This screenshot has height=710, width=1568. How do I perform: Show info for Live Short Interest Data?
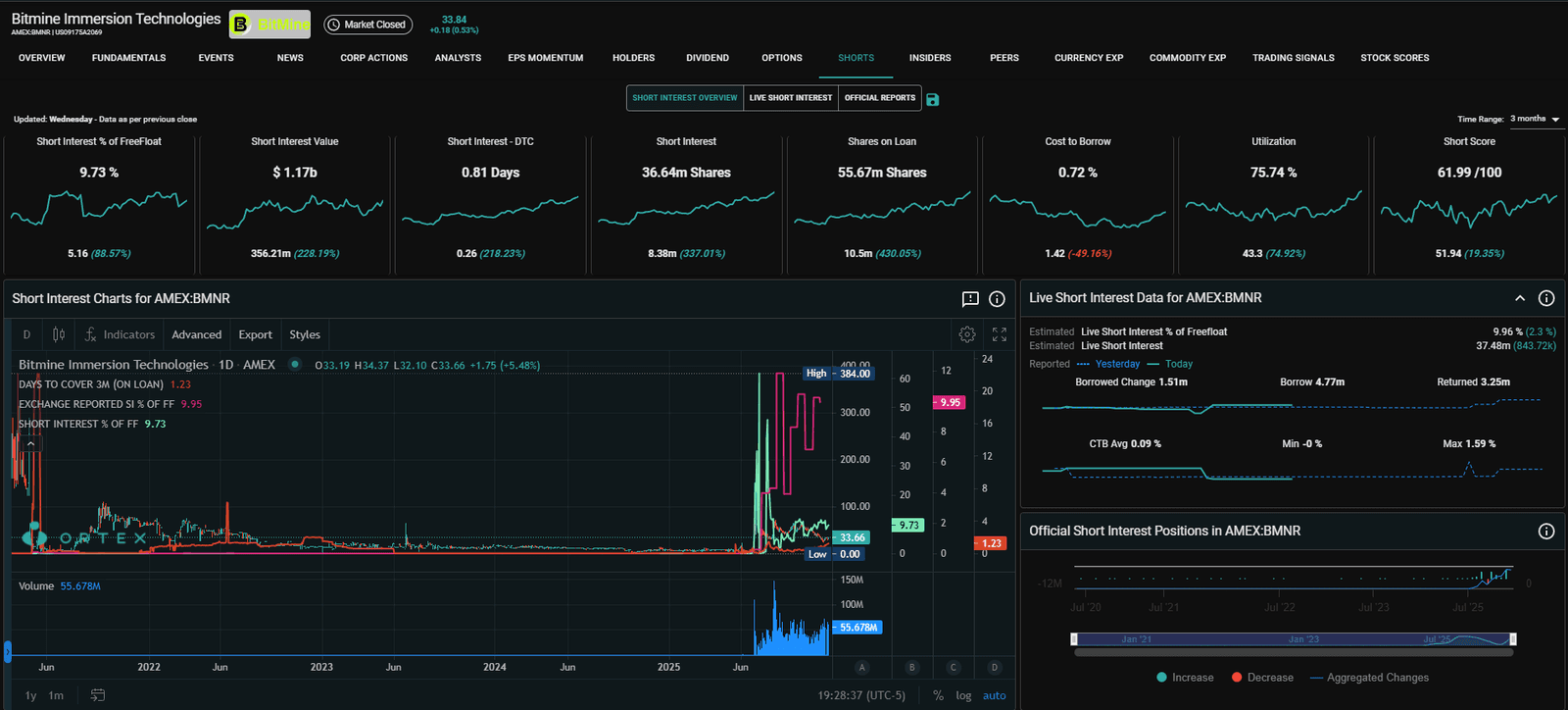1546,298
